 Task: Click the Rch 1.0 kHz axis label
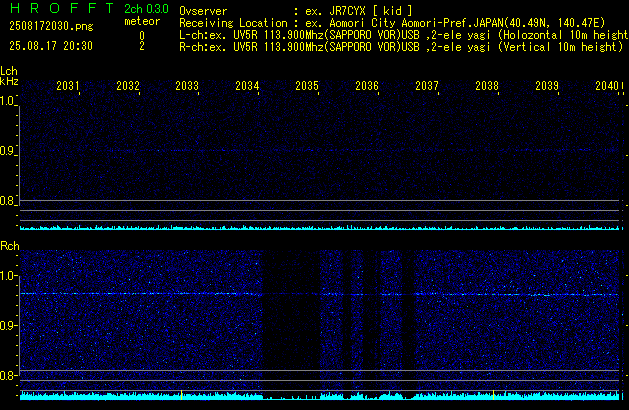click(x=7, y=276)
